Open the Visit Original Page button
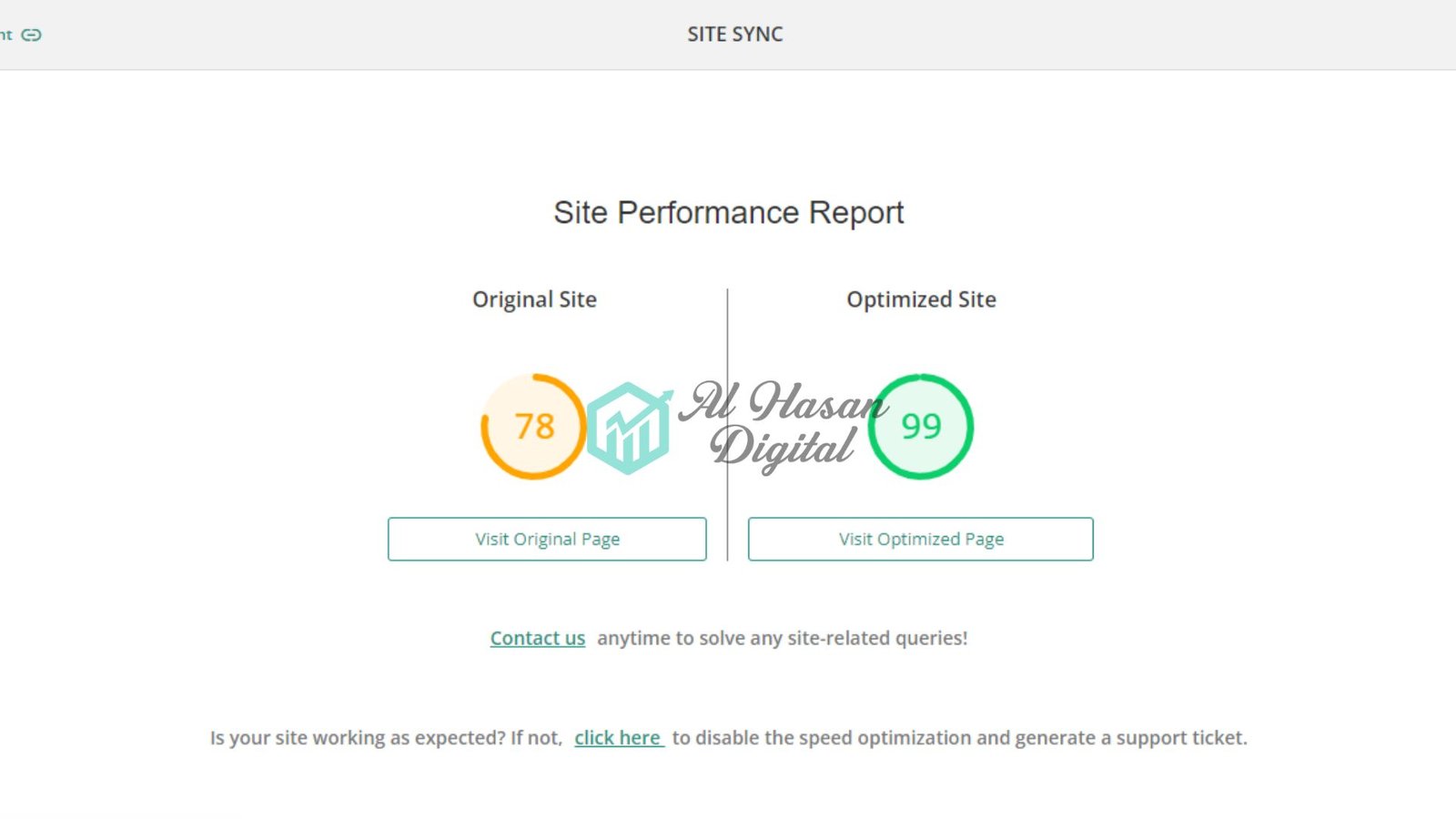Screen dimensions: 1456x819 pyautogui.click(x=547, y=539)
